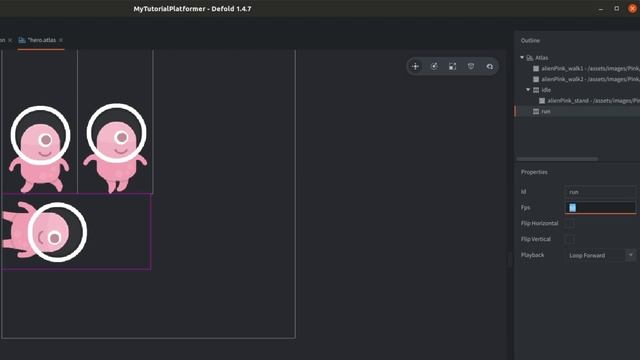Open the visibility filters toolbar icon
640x360 pixels.
[471, 67]
